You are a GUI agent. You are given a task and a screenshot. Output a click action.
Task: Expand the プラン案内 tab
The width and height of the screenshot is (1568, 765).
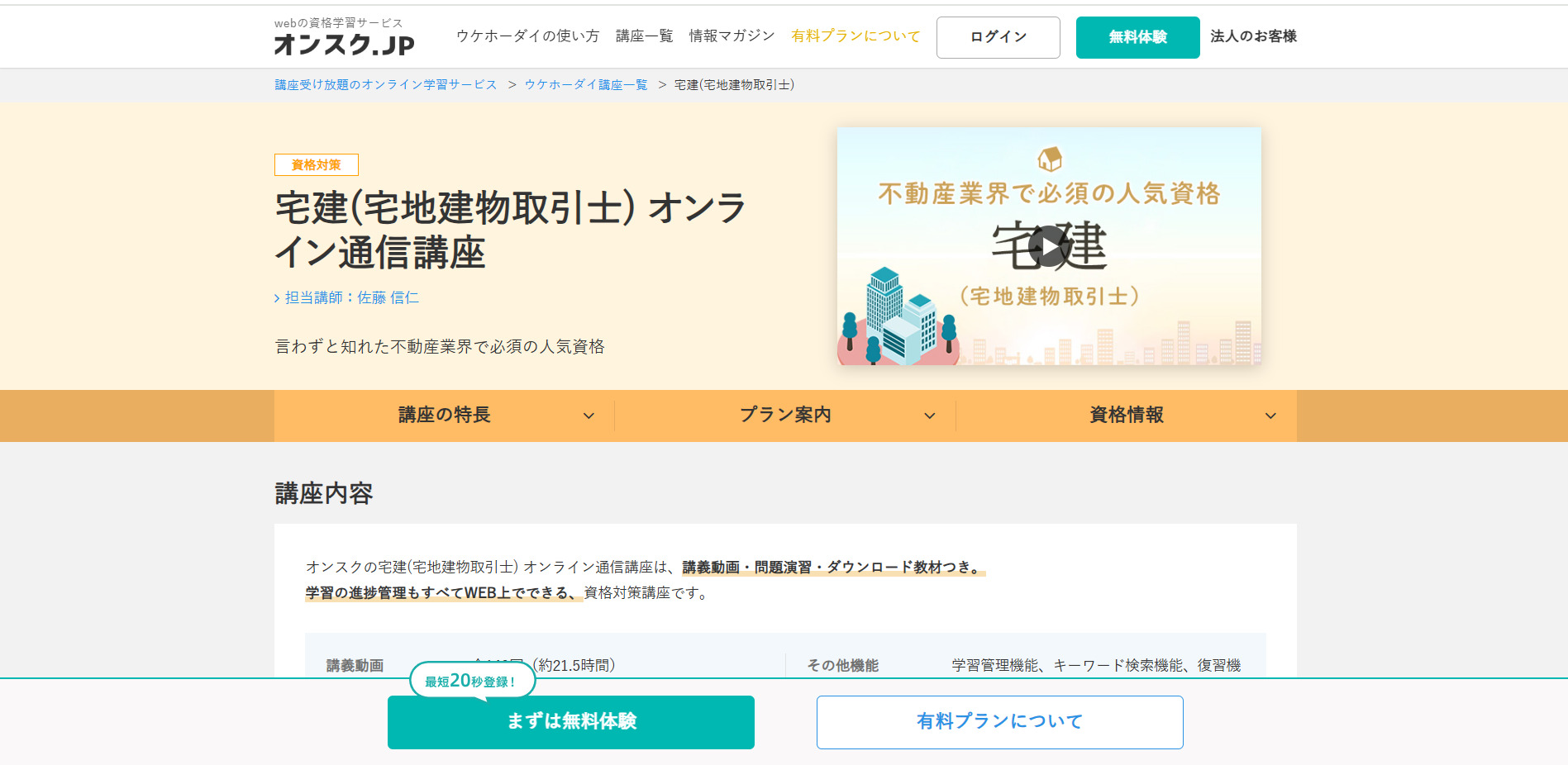coord(785,416)
